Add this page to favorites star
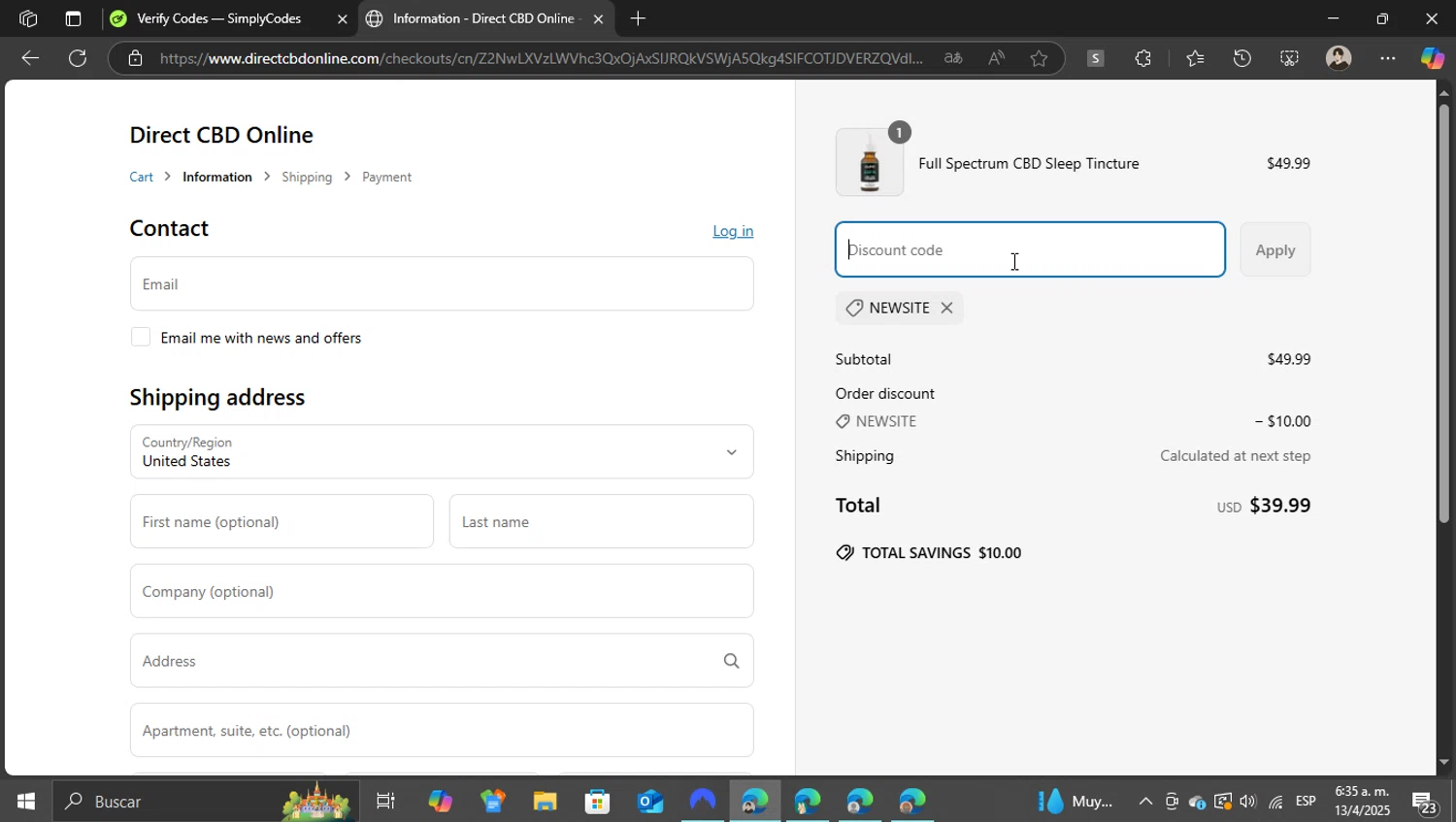 click(1039, 58)
